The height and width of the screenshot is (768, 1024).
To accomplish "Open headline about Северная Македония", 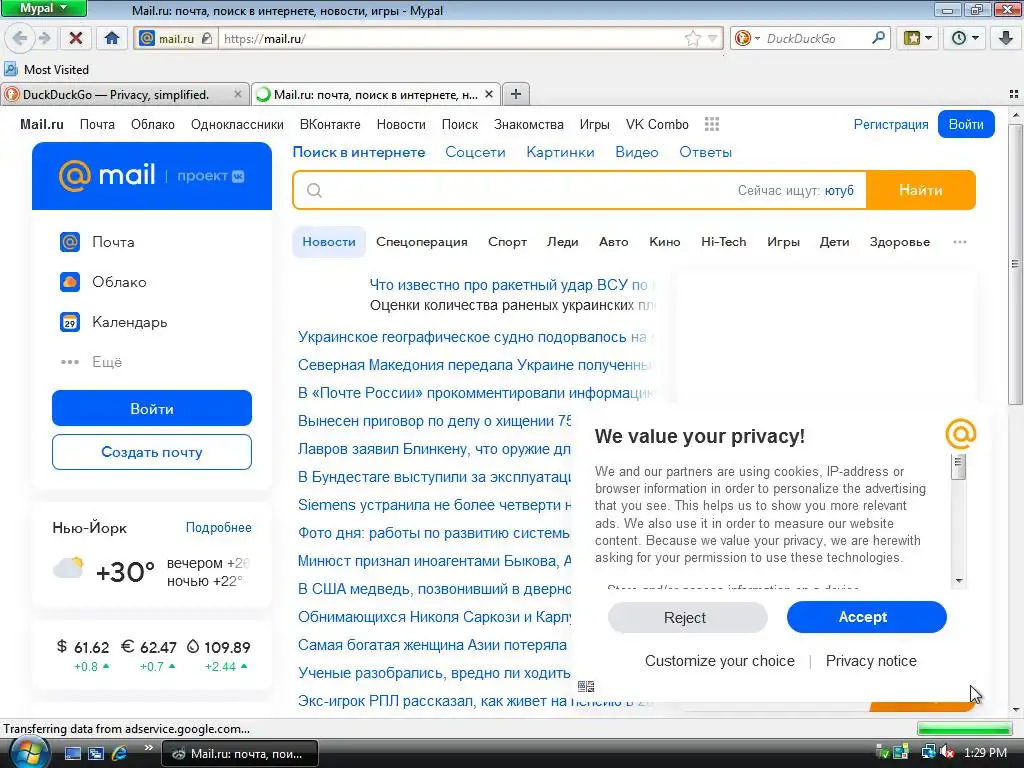I will coord(475,364).
